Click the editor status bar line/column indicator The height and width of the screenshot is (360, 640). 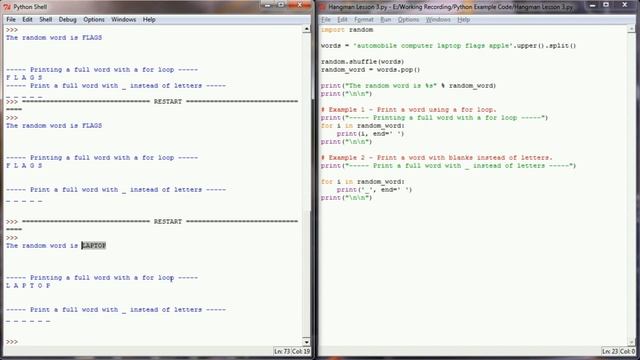click(x=618, y=351)
